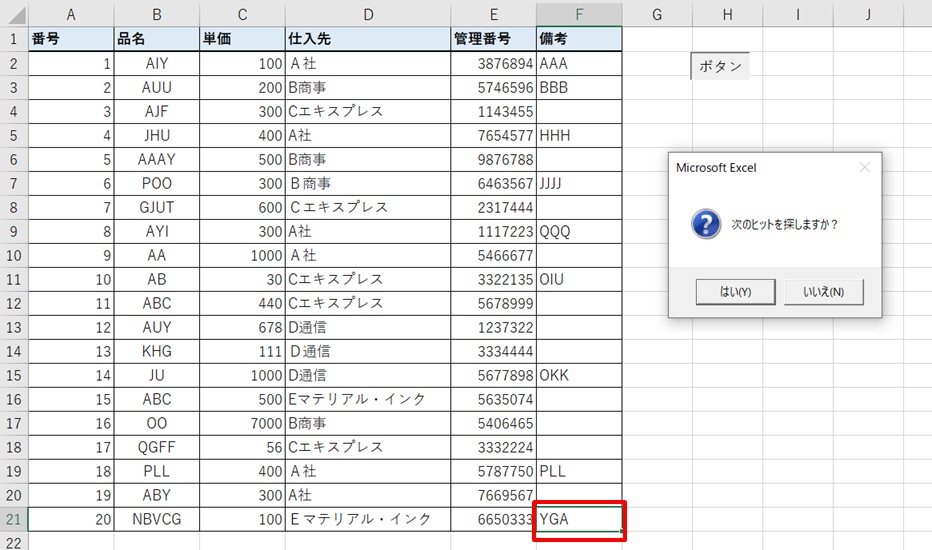
Task: Select cell containing AIY
Action: coord(156,64)
